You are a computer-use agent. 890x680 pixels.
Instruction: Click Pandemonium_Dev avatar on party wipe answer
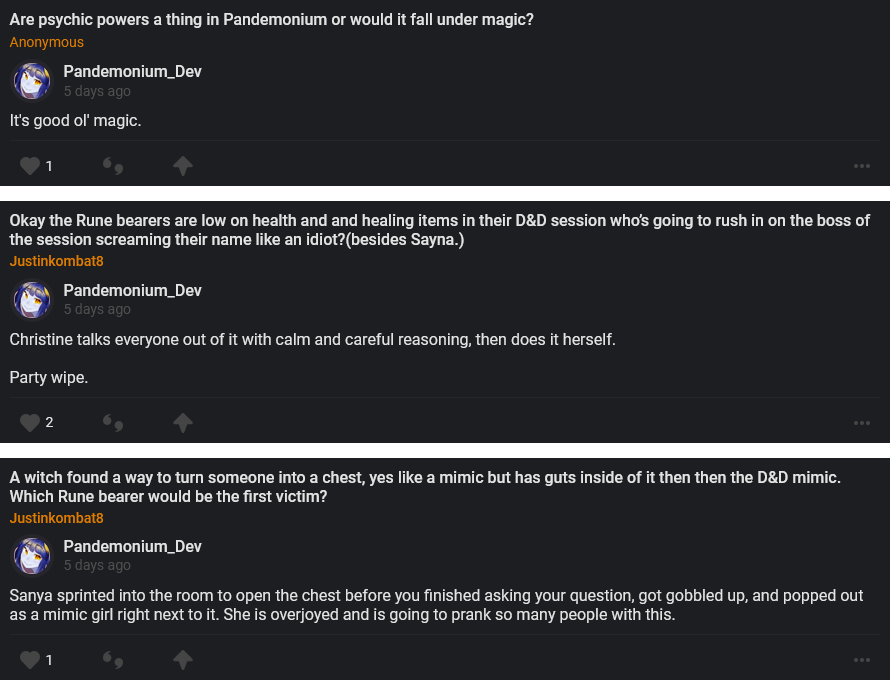pos(32,299)
